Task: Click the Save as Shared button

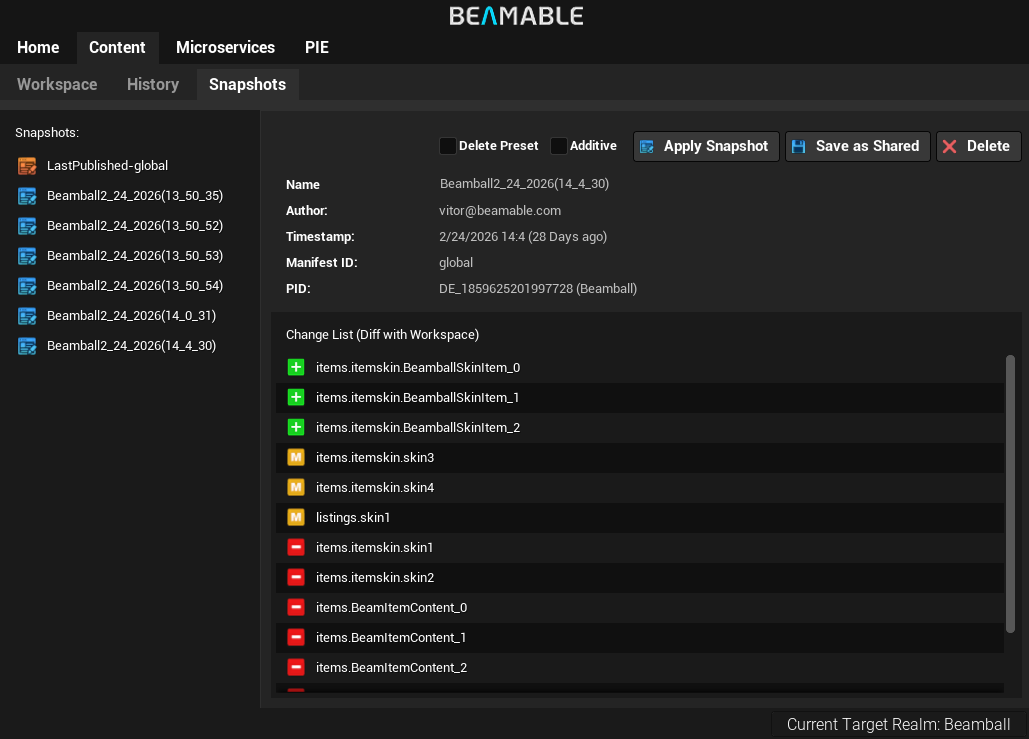Action: point(857,146)
